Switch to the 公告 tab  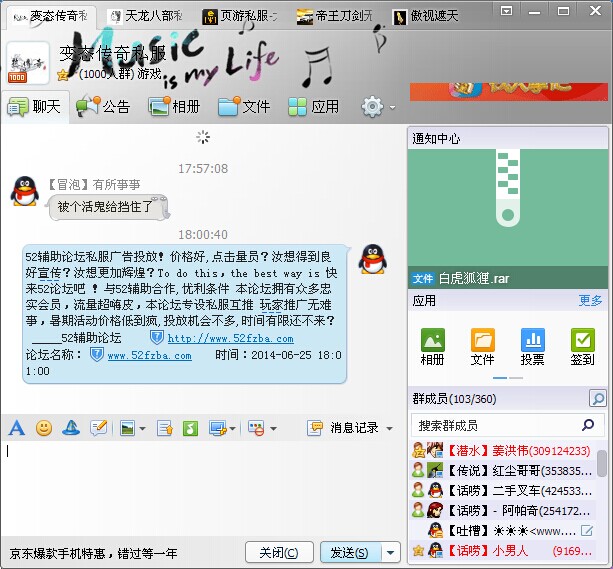tap(104, 107)
